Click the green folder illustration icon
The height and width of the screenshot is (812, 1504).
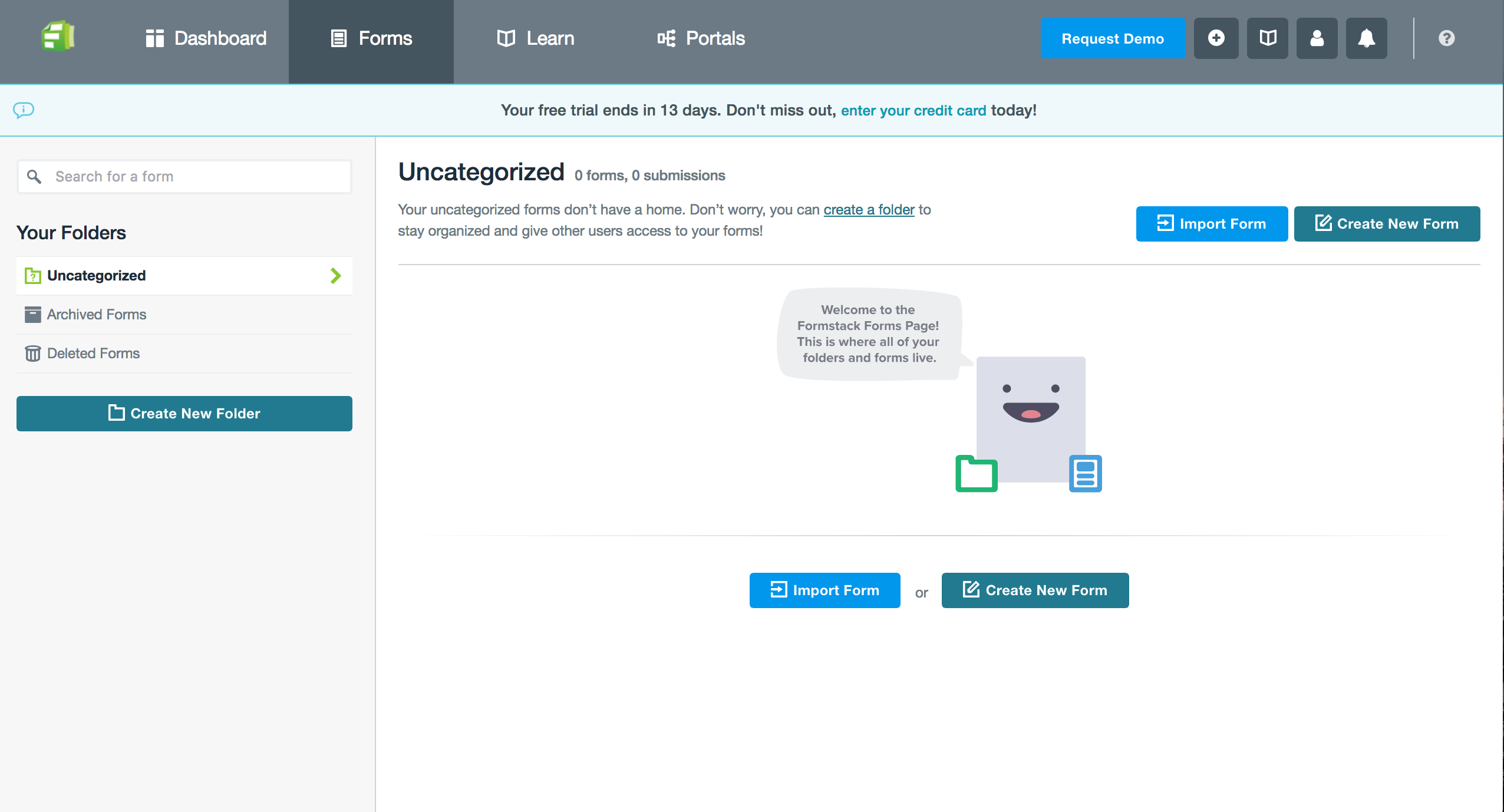(x=977, y=474)
